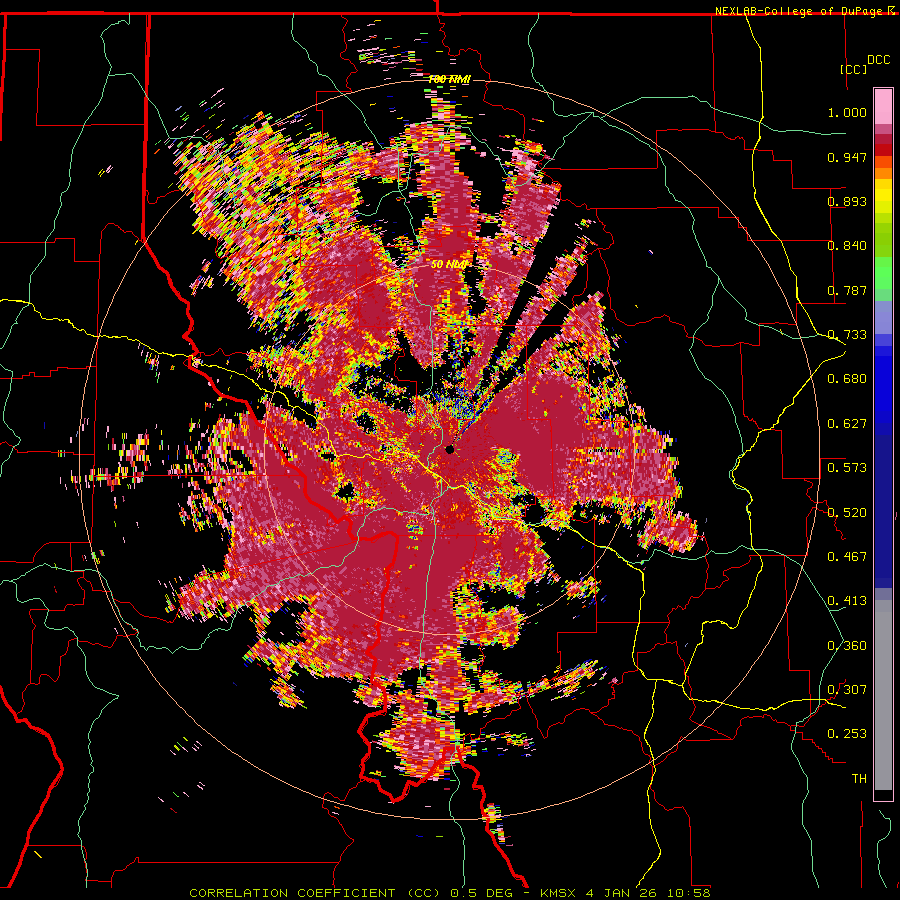
Task: Select the 0.733 scale value
Action: pos(847,335)
